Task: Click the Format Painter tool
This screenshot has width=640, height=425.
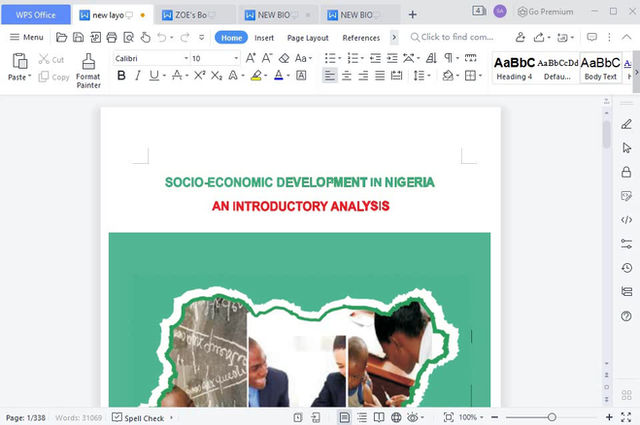Action: (x=88, y=69)
